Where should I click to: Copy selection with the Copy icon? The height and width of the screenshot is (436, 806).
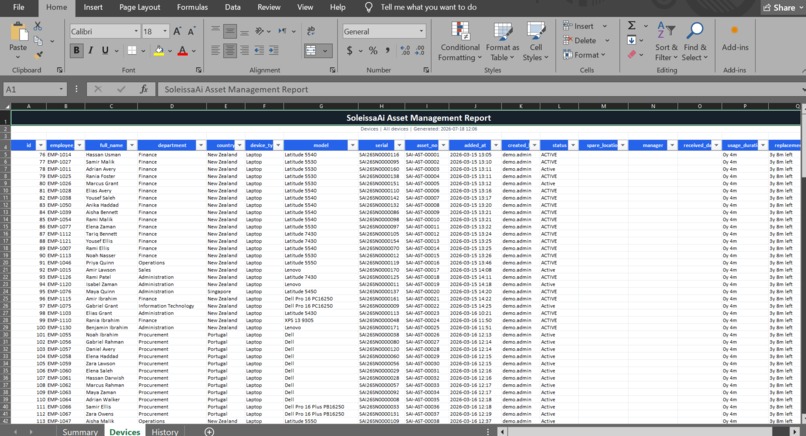pos(38,41)
